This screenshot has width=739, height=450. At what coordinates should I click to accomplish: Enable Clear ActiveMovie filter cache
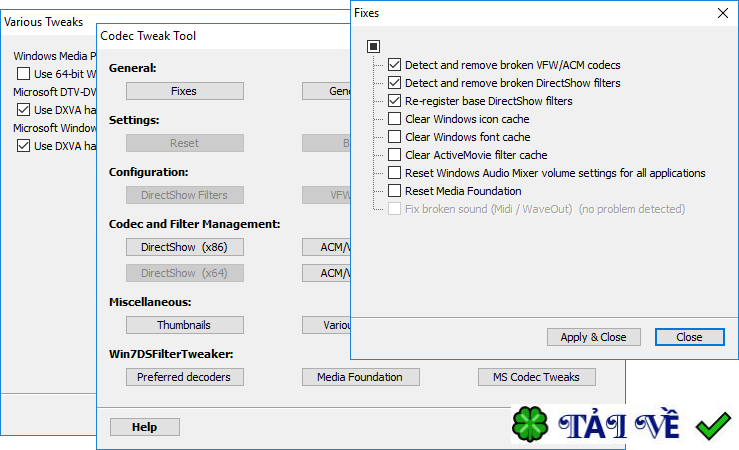pyautogui.click(x=394, y=155)
